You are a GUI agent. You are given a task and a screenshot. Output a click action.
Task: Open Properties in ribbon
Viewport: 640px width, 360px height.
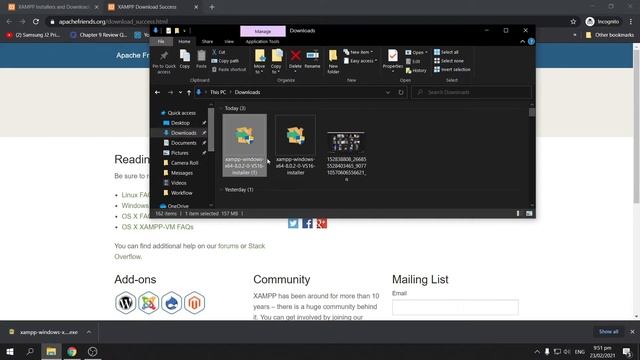coord(393,61)
